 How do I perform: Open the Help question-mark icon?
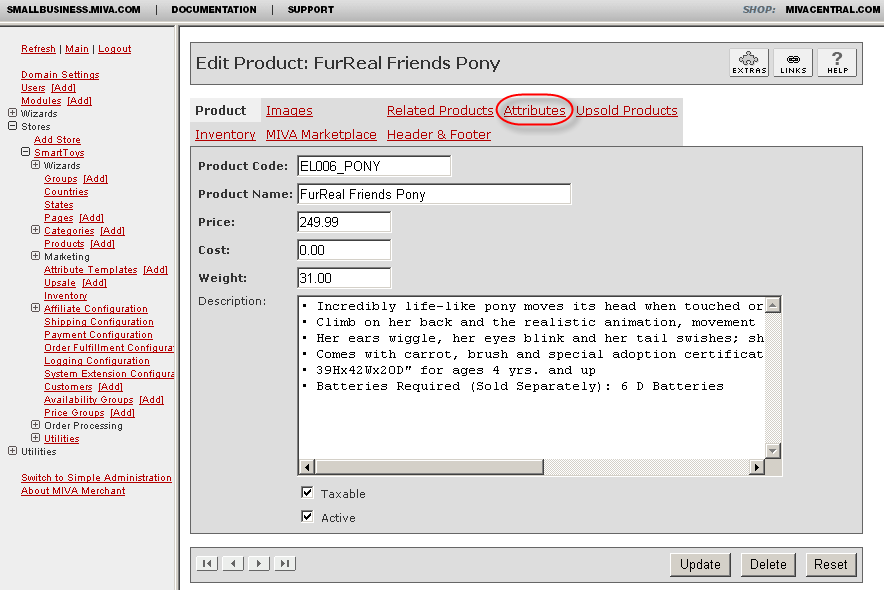coord(837,63)
